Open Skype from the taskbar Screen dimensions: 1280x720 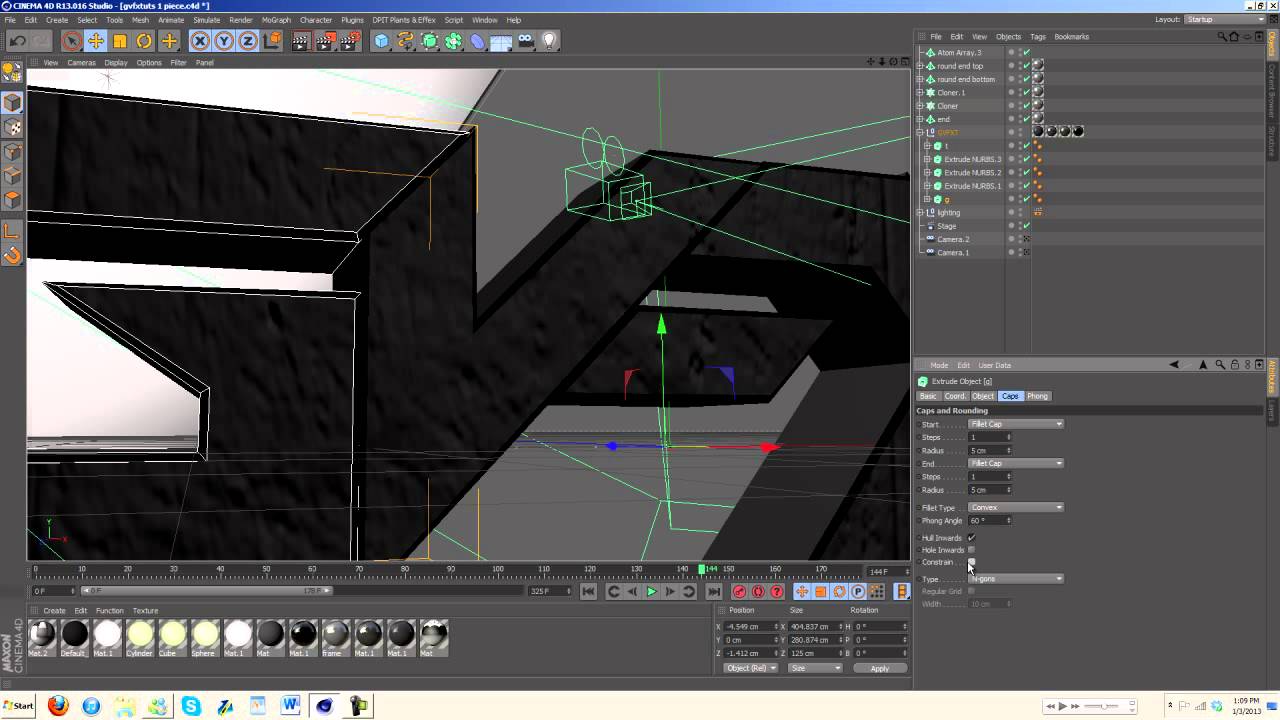coord(191,706)
